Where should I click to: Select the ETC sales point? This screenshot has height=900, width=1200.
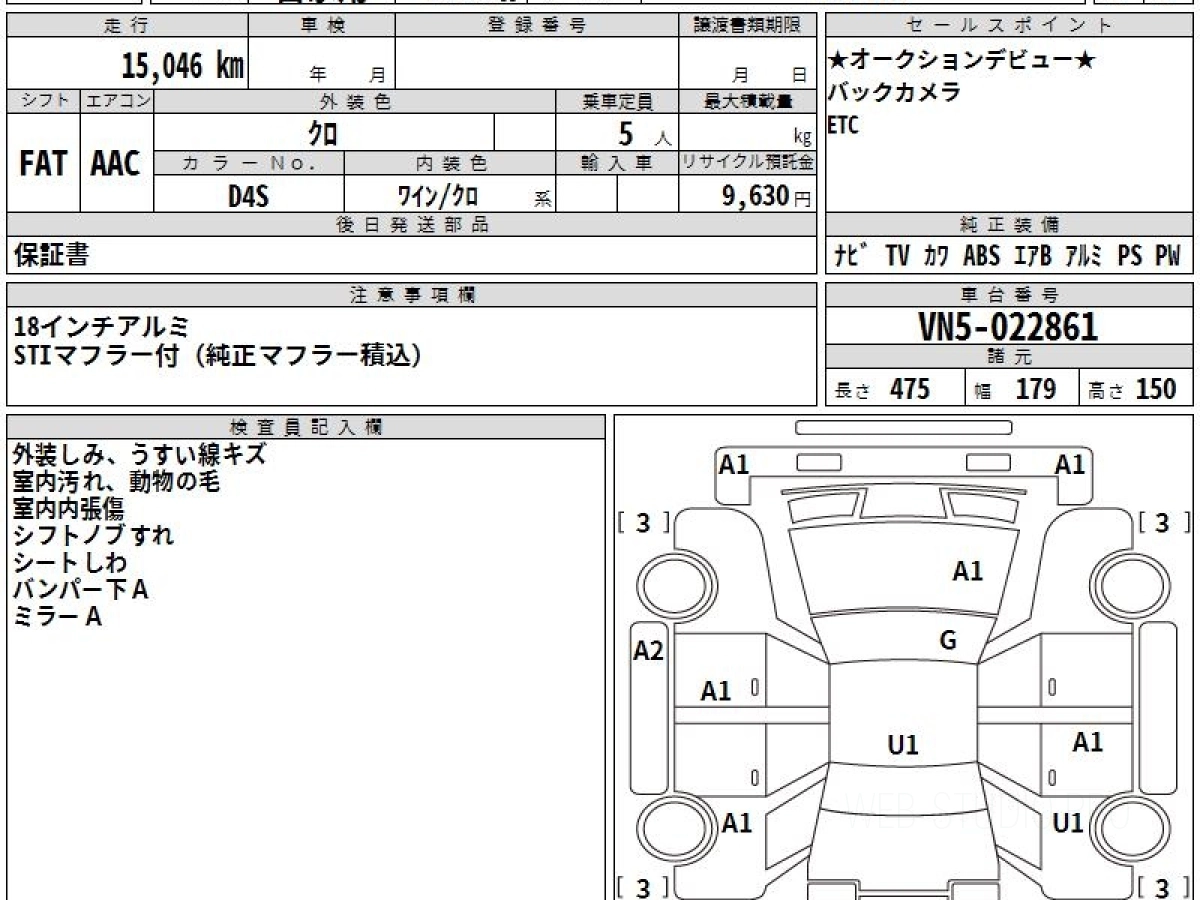843,126
